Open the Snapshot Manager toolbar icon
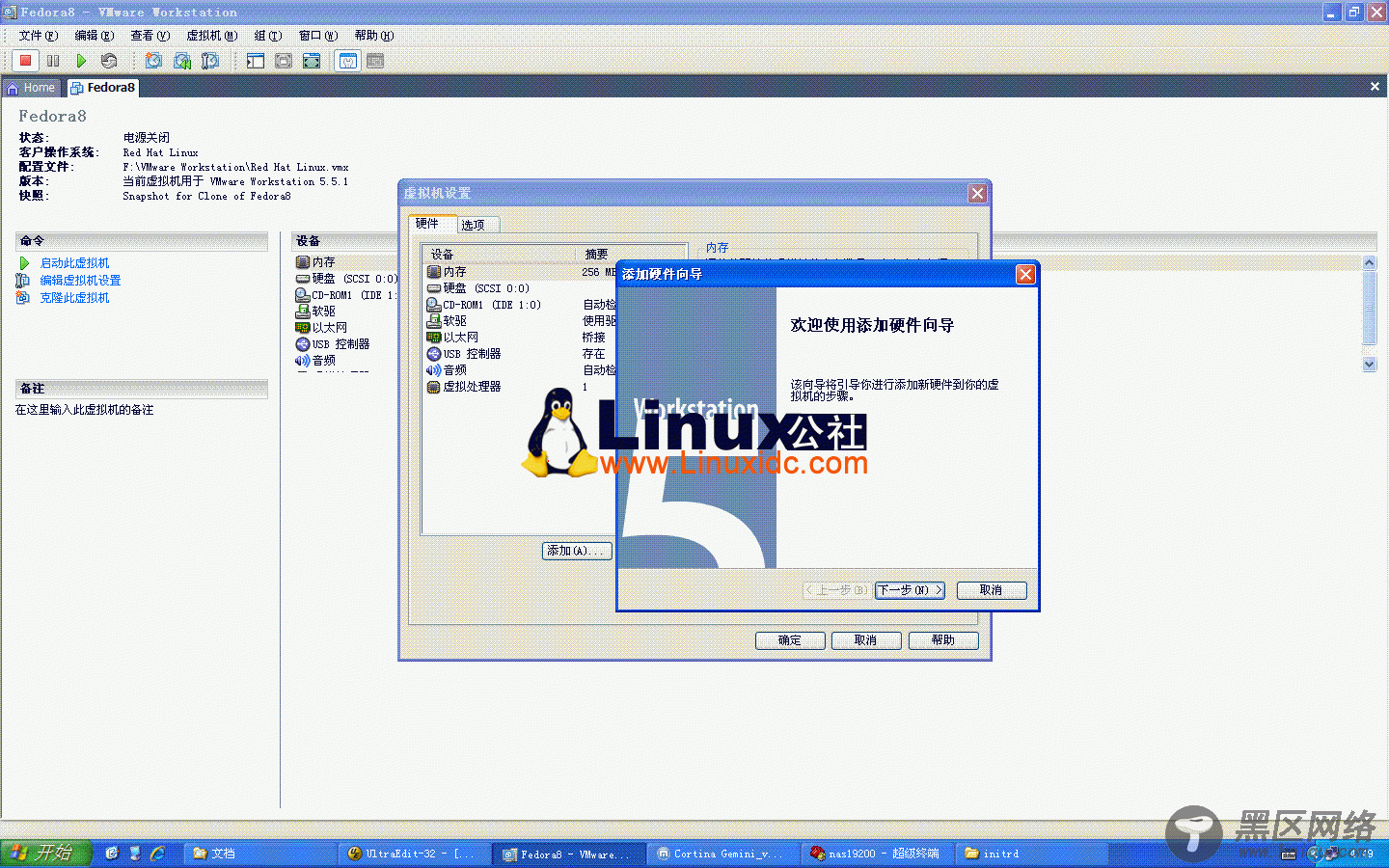1389x868 pixels. (210, 61)
